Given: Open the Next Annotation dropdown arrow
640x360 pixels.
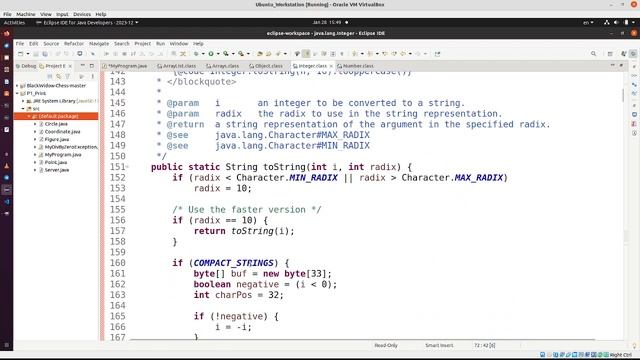Looking at the screenshot, I should (x=362, y=53).
